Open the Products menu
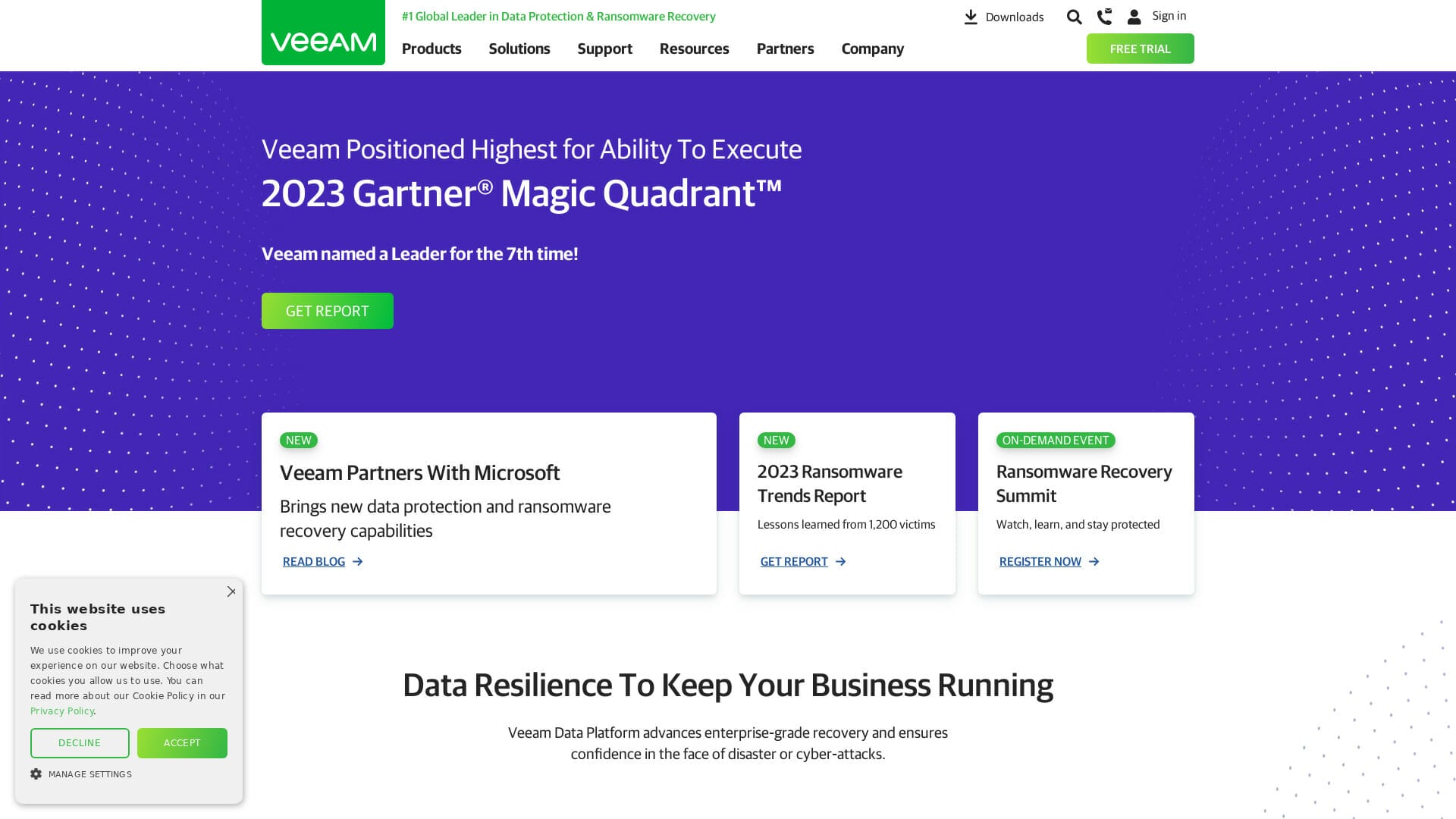The height and width of the screenshot is (819, 1456). tap(431, 49)
